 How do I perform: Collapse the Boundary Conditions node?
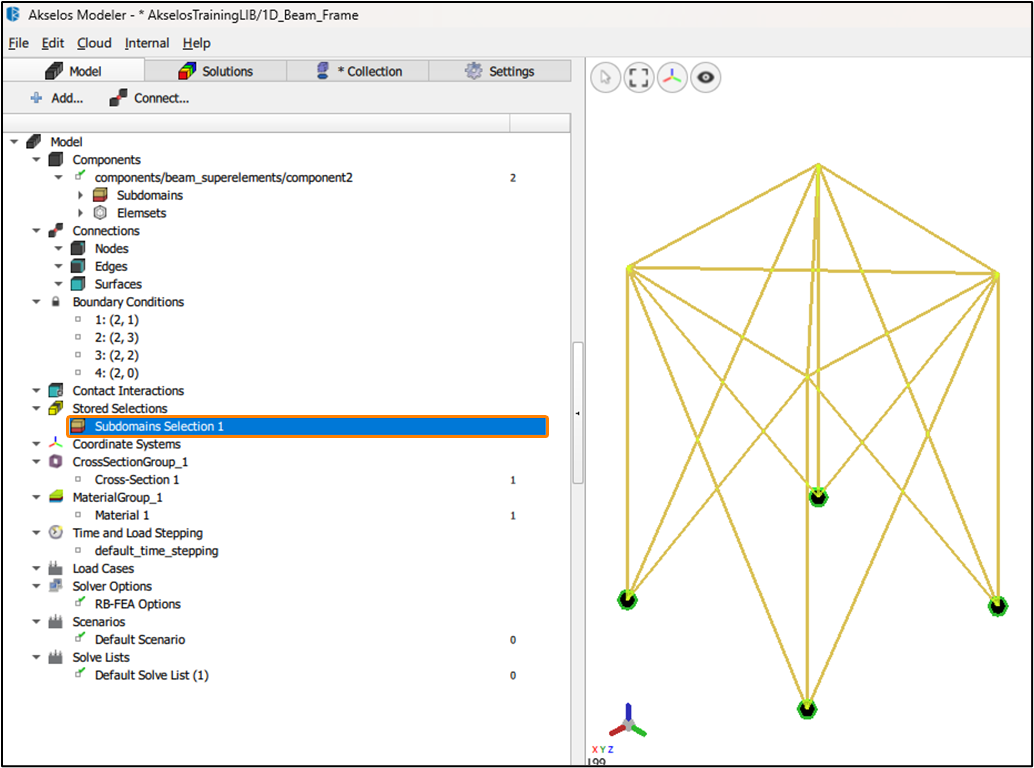(x=36, y=302)
